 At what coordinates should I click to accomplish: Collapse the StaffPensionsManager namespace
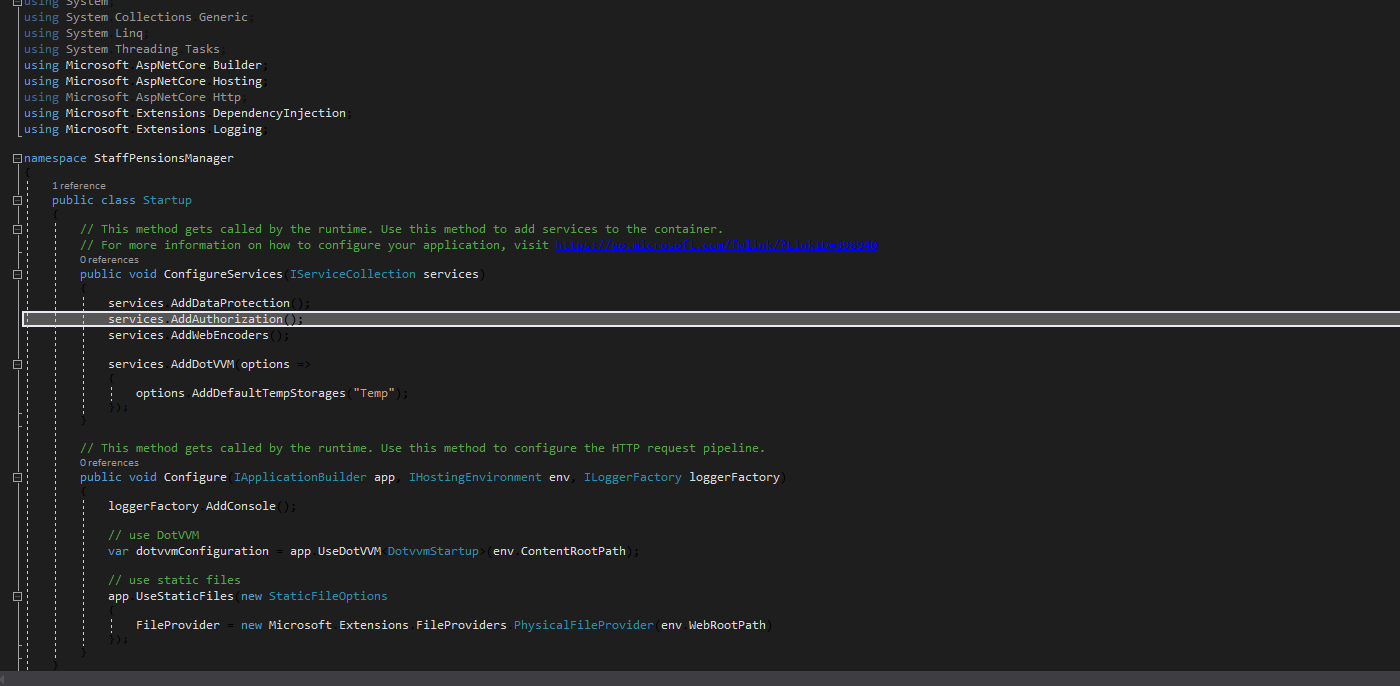(x=17, y=157)
